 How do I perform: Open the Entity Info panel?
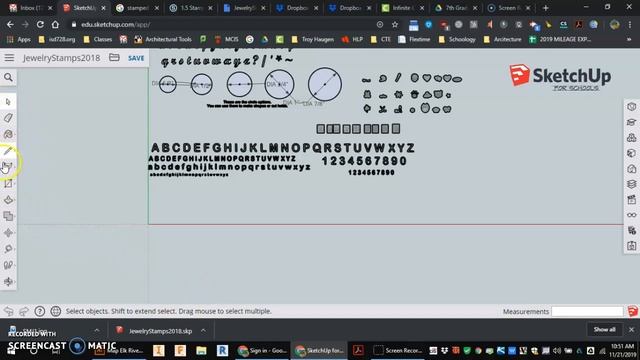click(631, 107)
